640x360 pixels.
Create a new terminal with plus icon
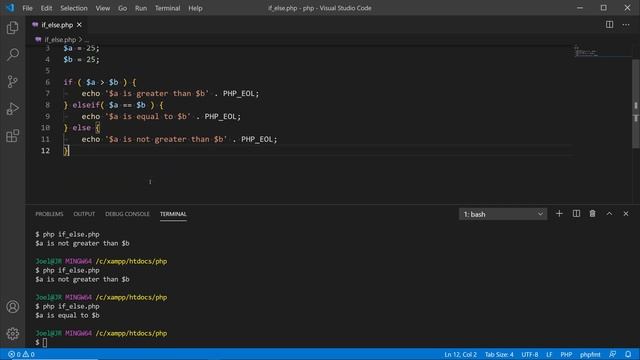559,213
